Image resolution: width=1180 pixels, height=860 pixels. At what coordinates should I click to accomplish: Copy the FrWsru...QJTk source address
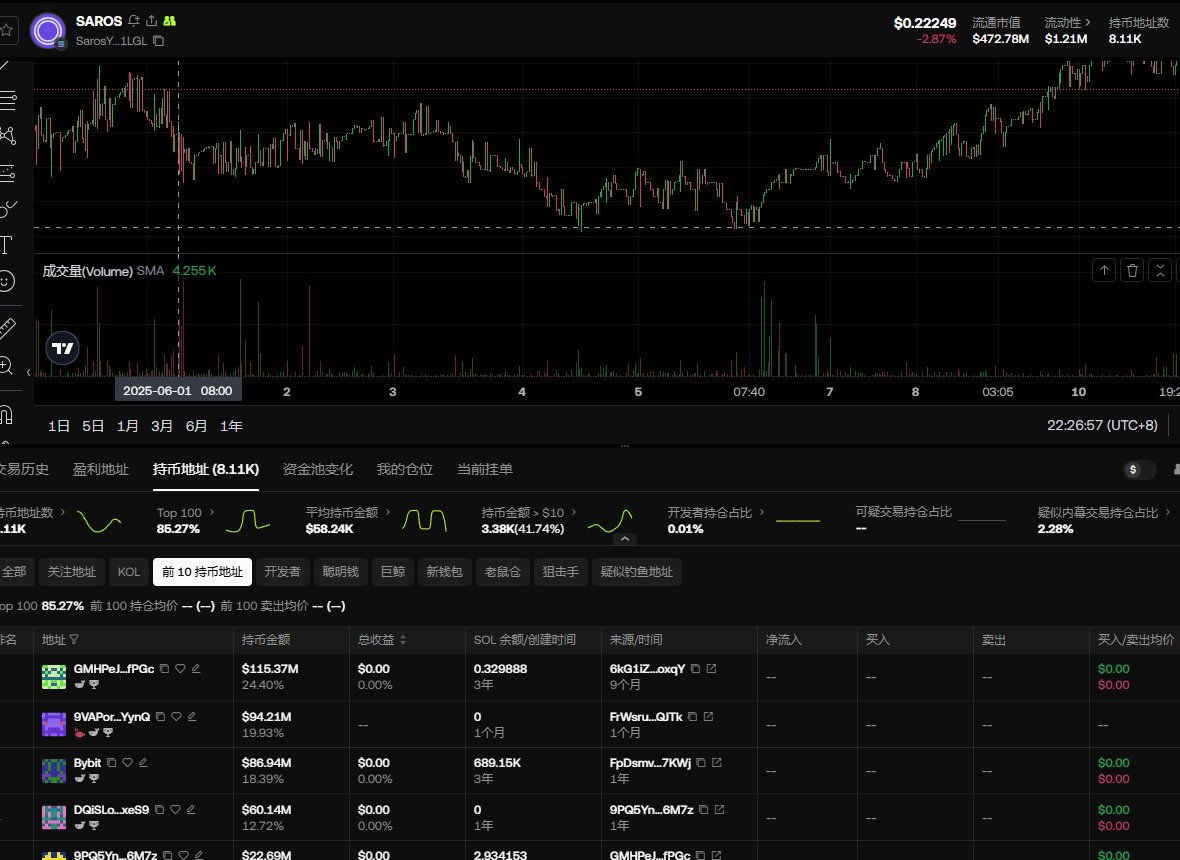click(692, 716)
